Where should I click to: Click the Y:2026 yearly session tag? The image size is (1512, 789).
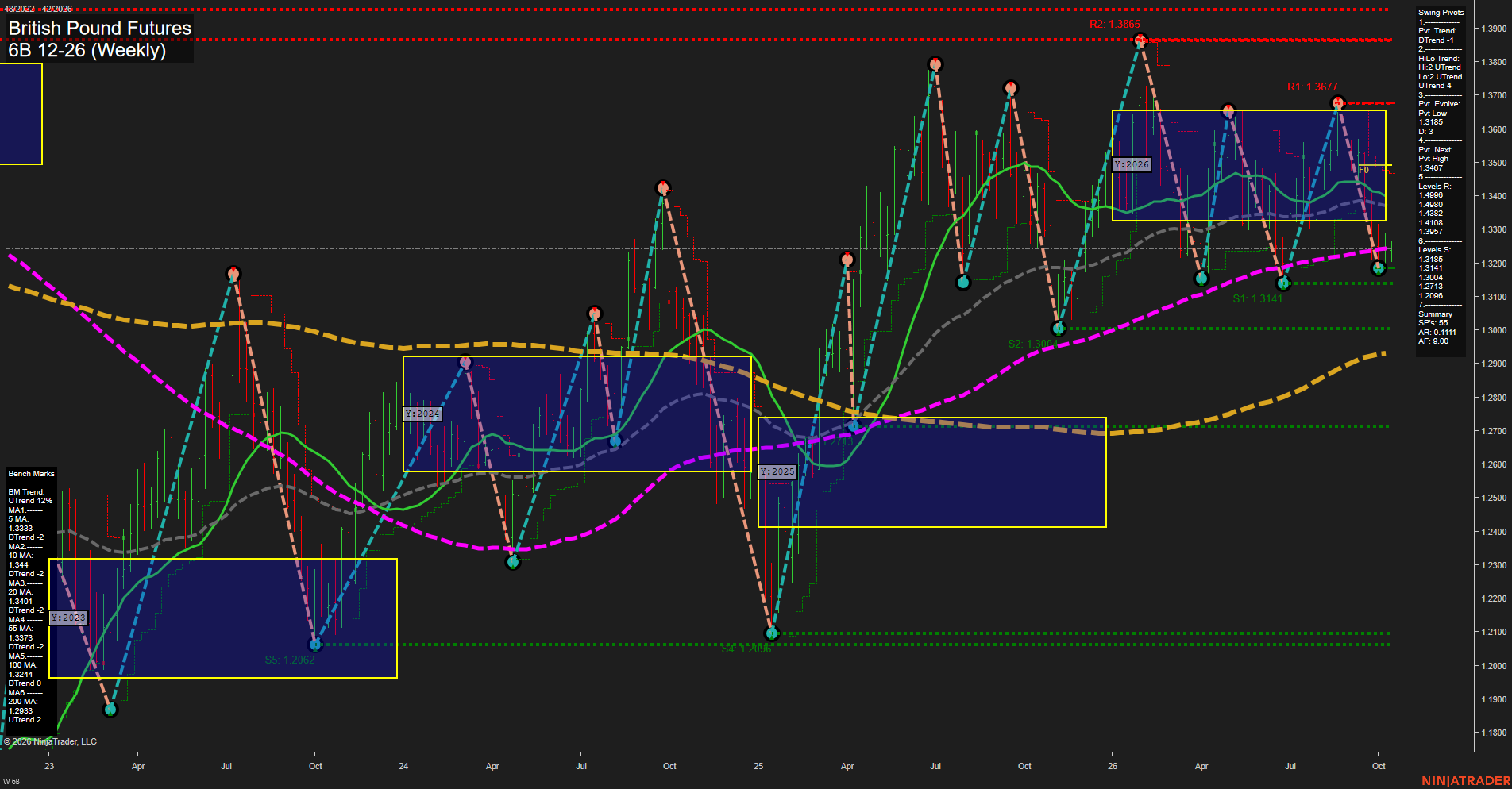1132,164
